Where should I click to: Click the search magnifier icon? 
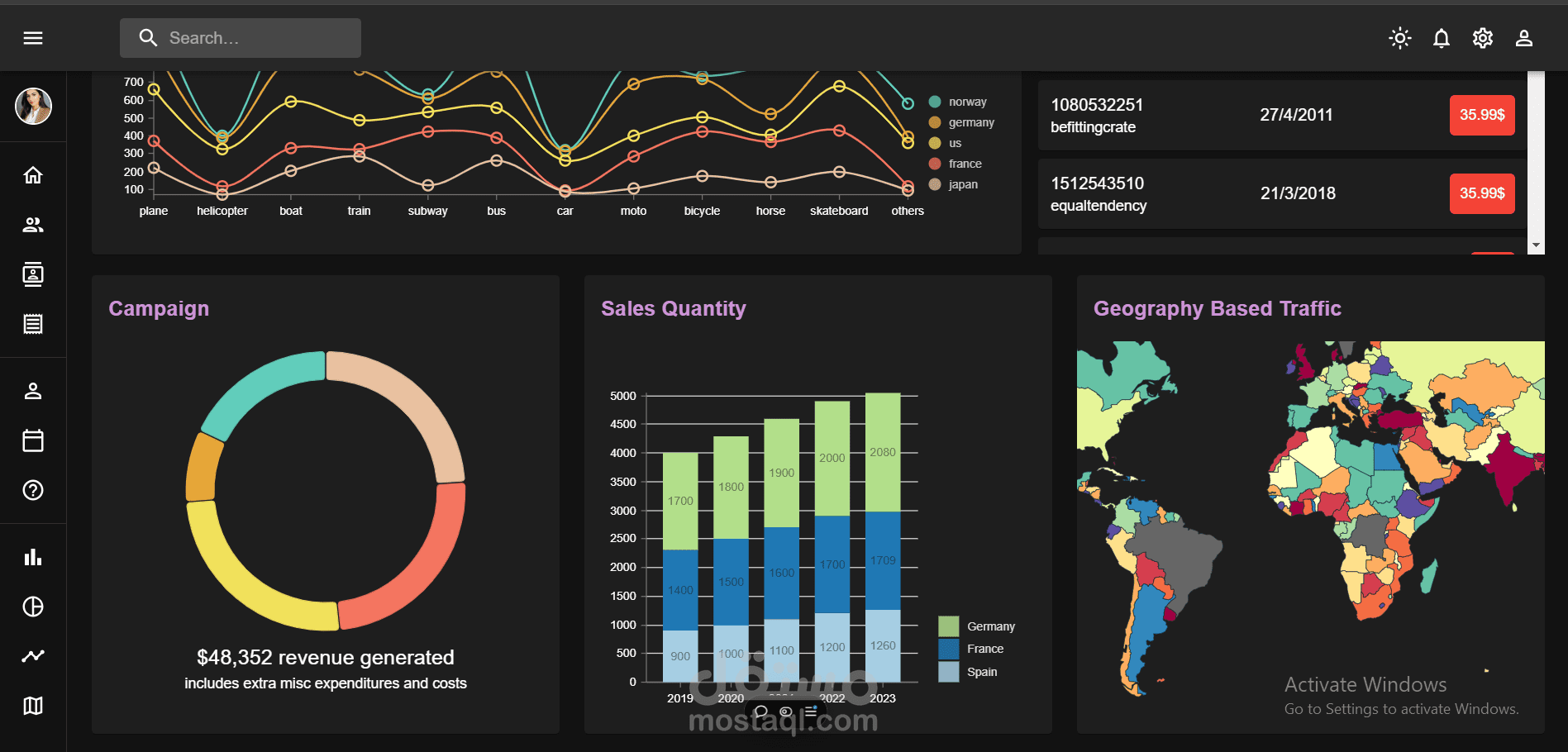(148, 38)
